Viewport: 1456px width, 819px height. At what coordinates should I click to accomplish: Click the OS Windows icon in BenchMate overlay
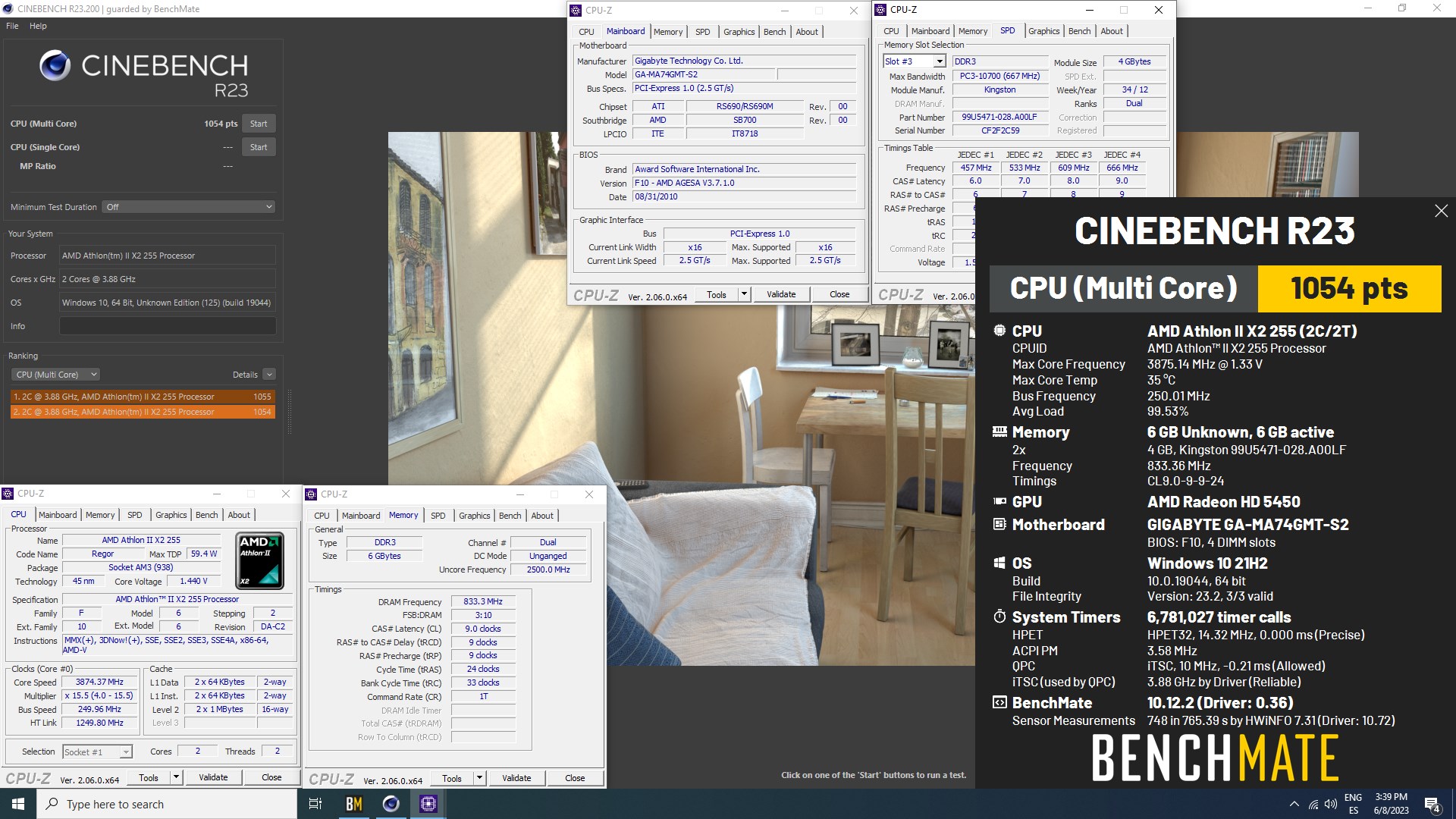pos(999,563)
